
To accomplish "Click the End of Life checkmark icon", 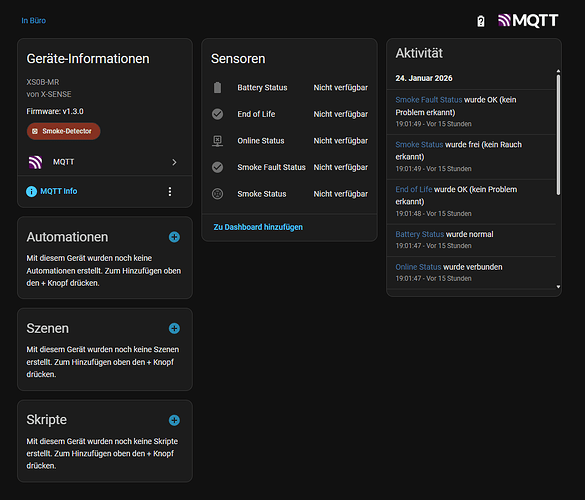I will point(218,114).
